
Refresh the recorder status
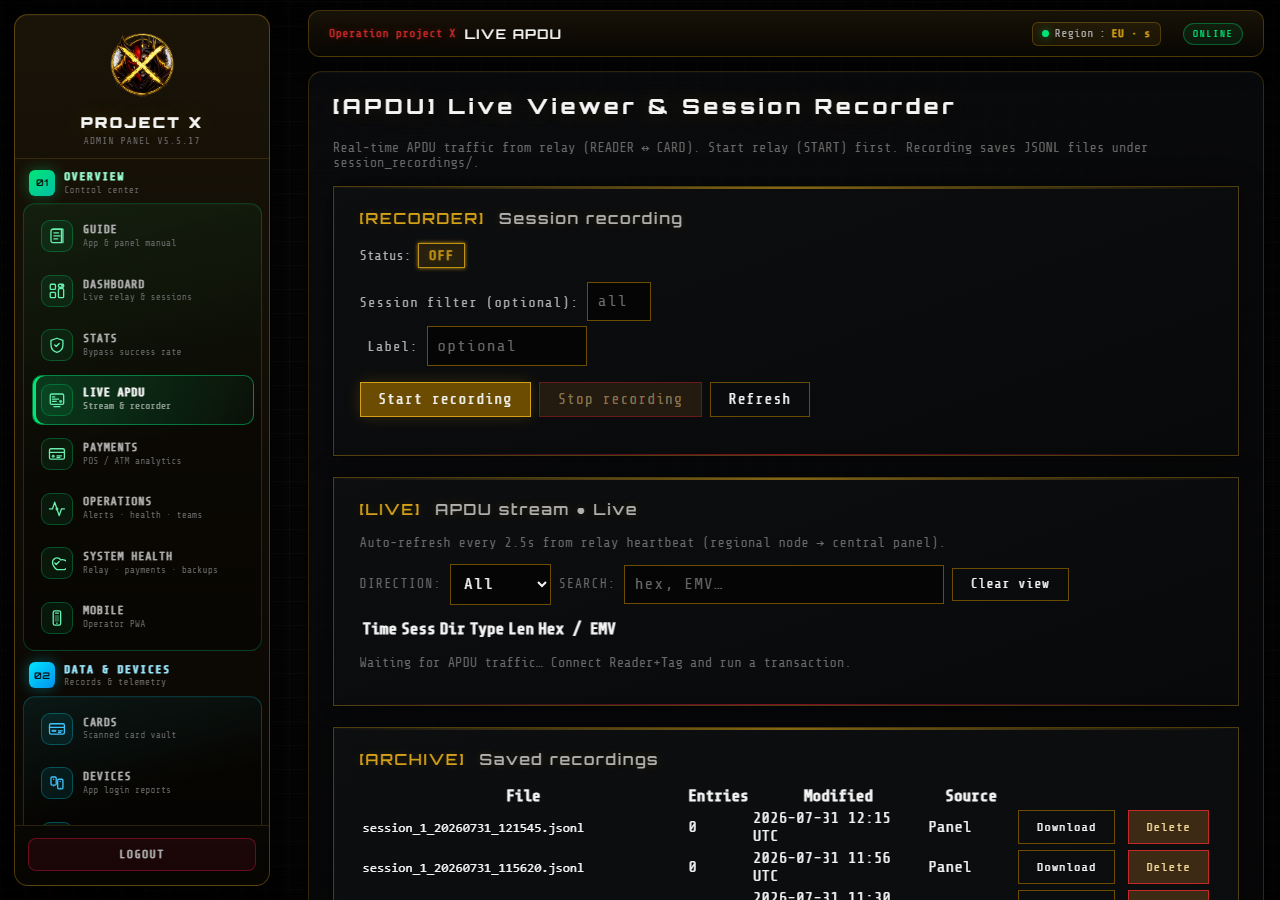tap(760, 399)
